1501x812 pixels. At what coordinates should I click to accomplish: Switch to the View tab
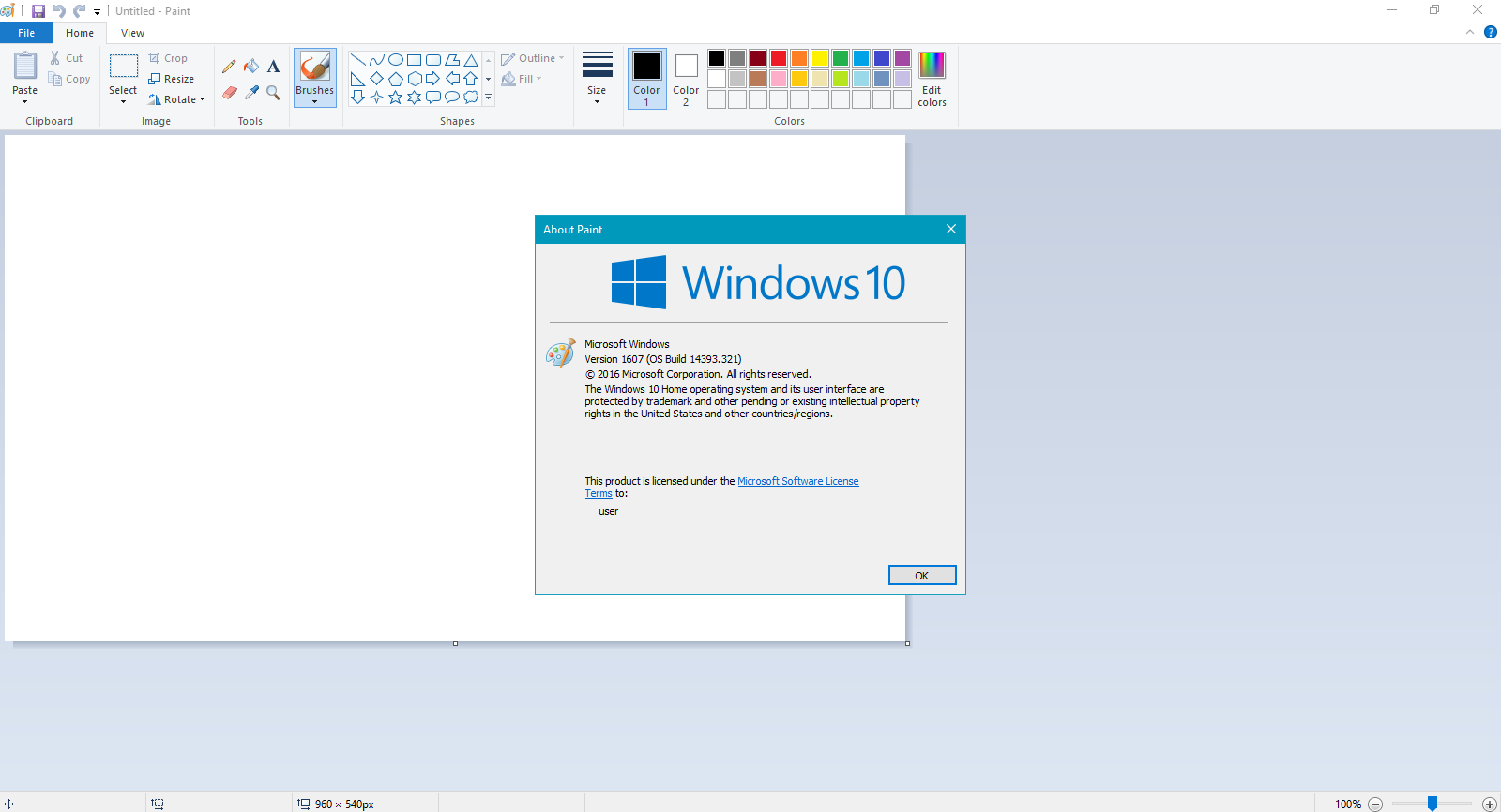point(132,33)
